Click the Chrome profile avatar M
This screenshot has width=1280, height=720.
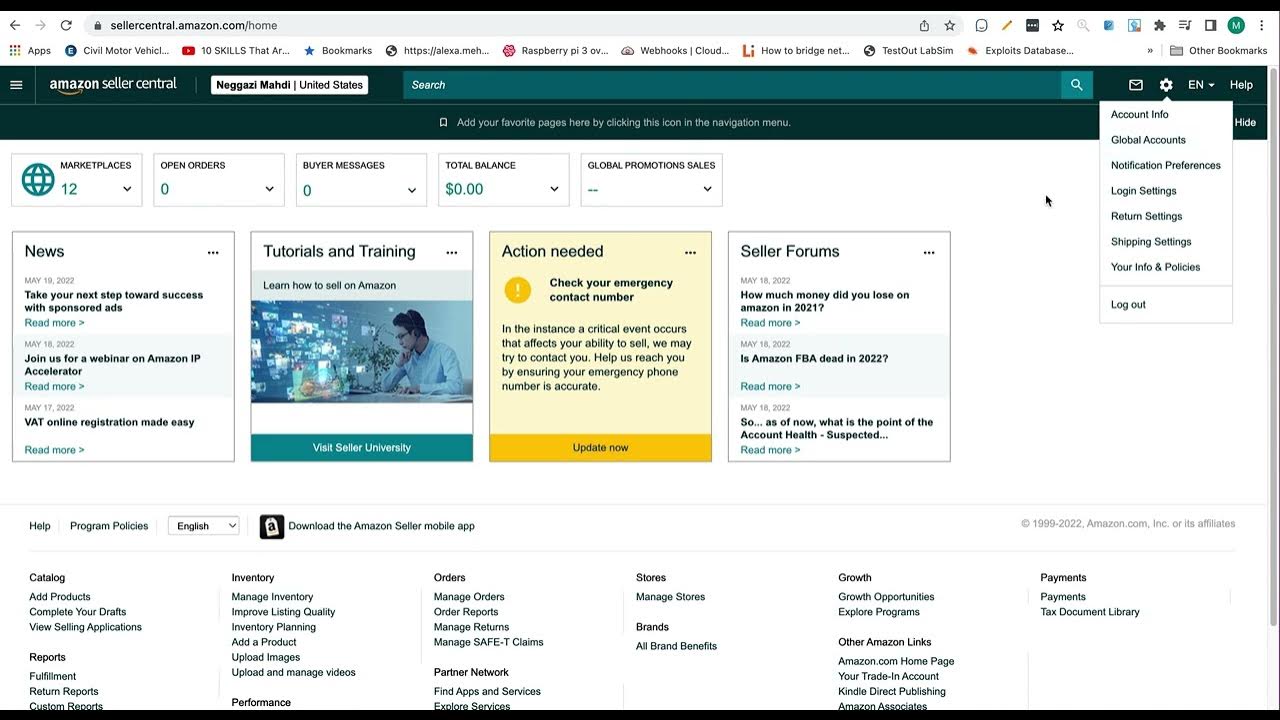(1236, 25)
